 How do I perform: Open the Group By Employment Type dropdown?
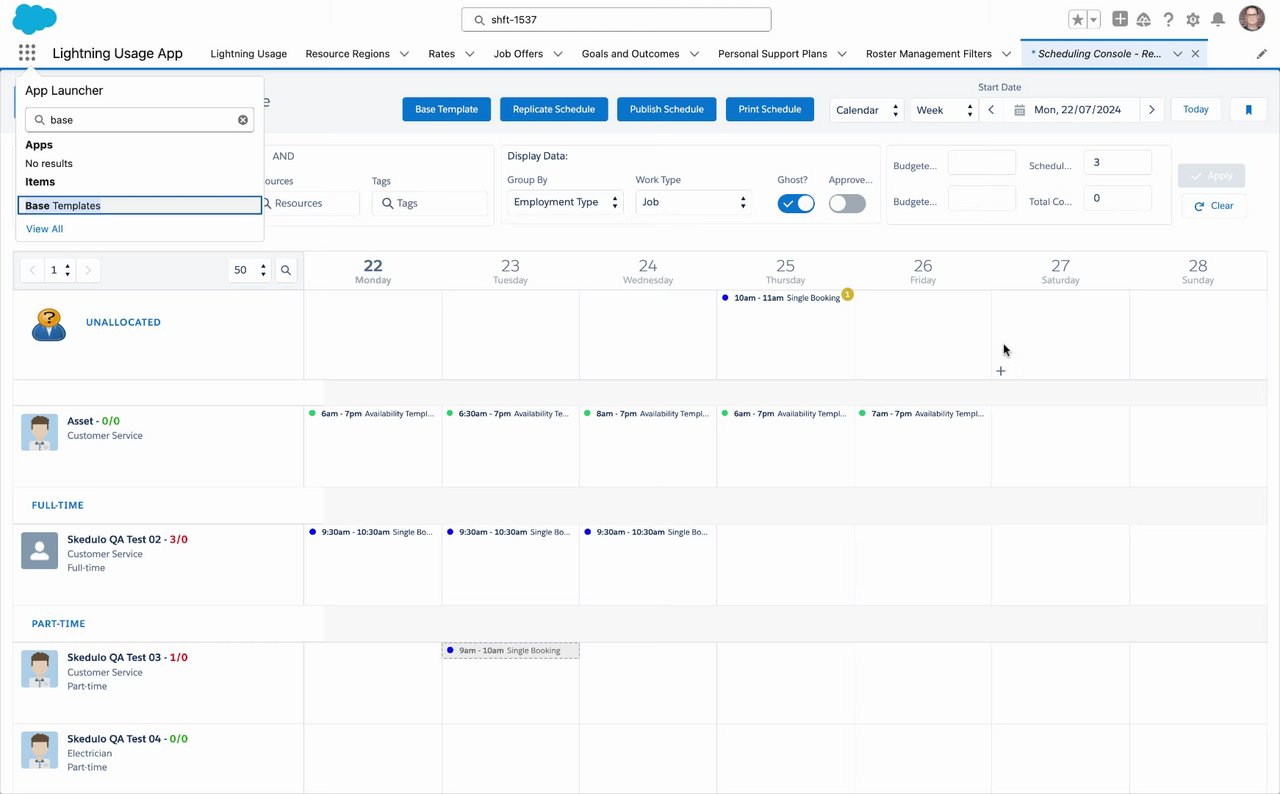565,202
